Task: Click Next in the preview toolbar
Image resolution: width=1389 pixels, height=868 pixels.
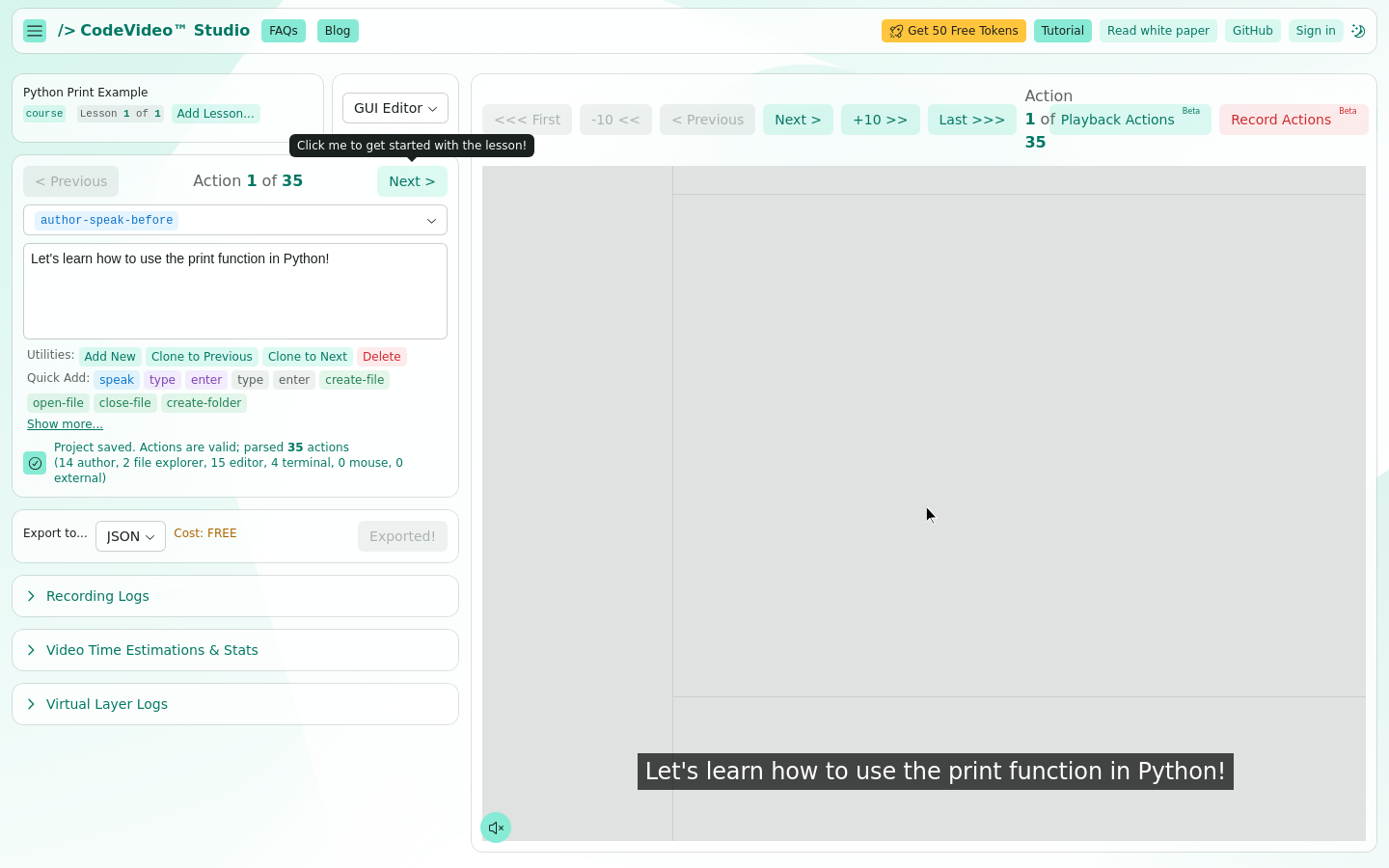Action: [798, 120]
